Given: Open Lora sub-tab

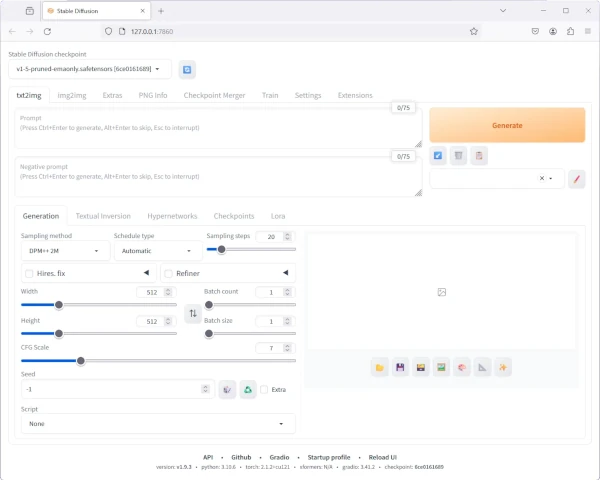Looking at the screenshot, I should tap(278, 216).
